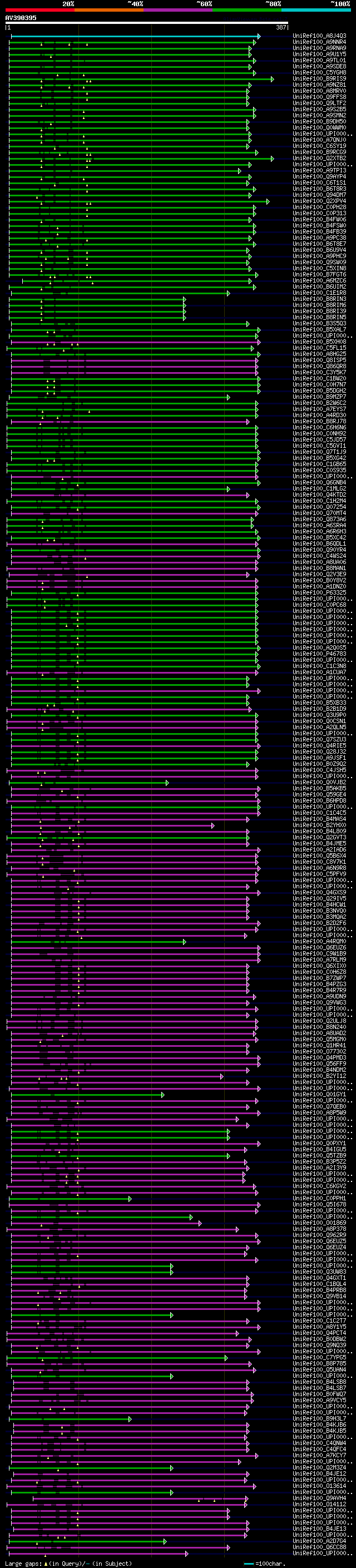
Task: Select entry UniRef100_P63325
Action: click(x=319, y=592)
